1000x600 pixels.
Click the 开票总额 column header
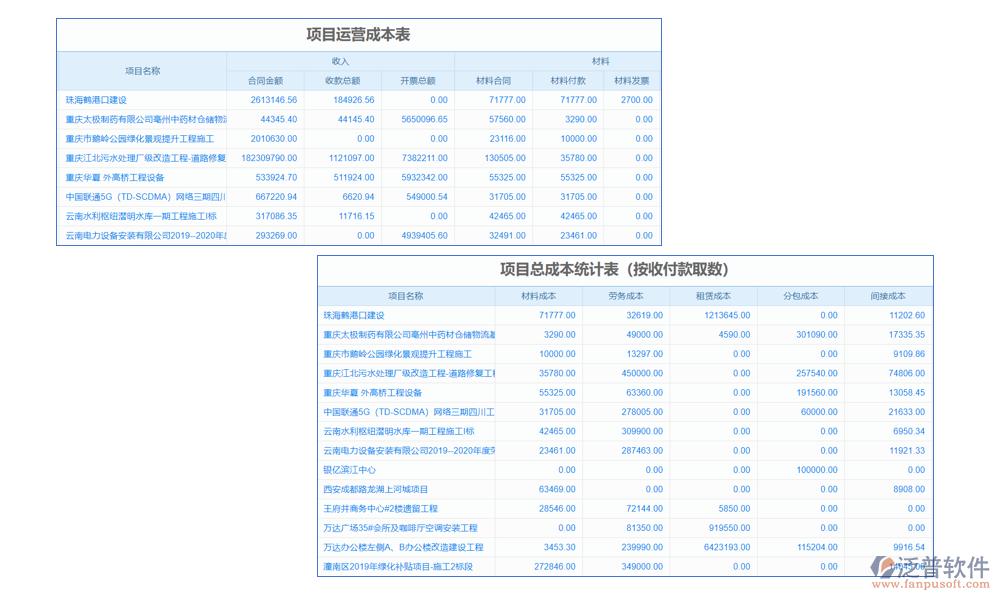point(418,81)
